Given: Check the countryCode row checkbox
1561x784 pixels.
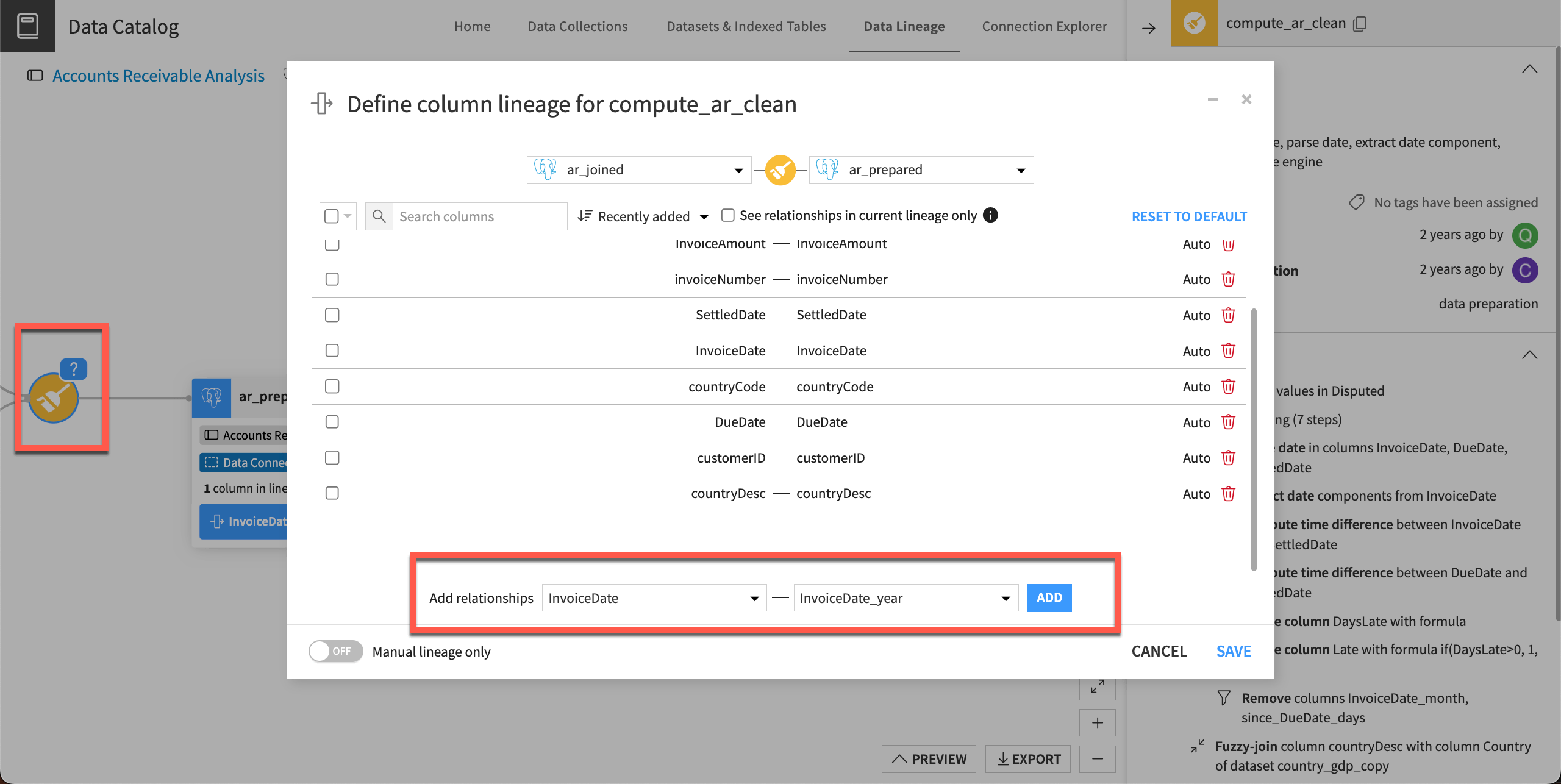Looking at the screenshot, I should 332,387.
